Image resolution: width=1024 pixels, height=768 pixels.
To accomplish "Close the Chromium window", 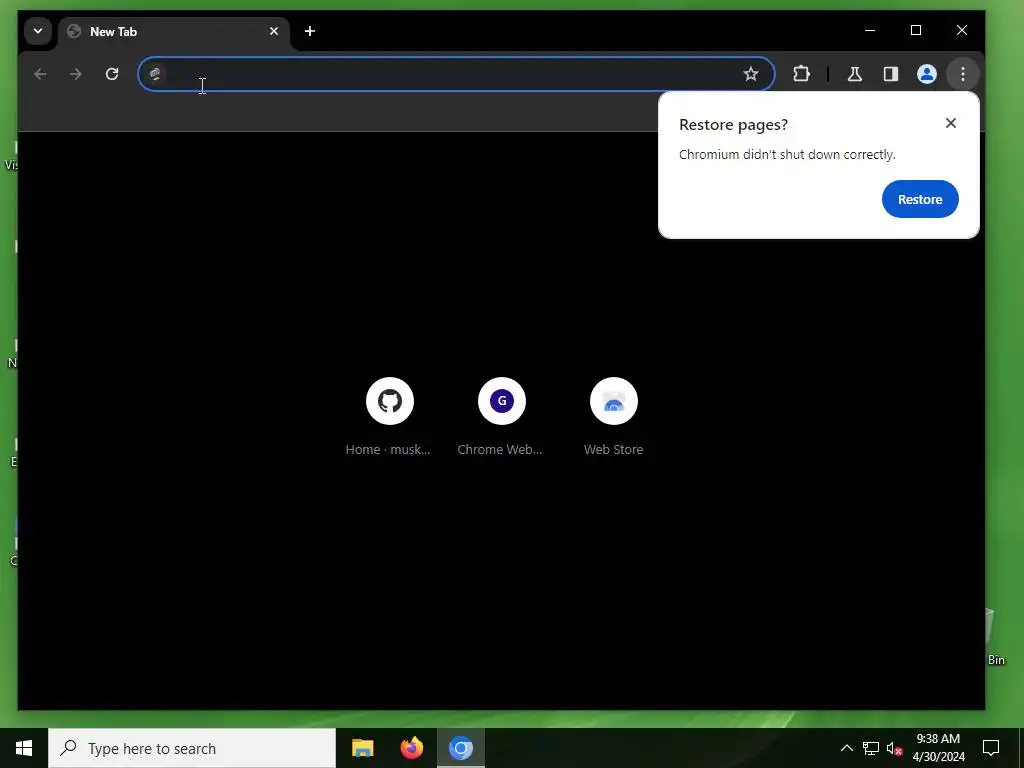I will 961,30.
